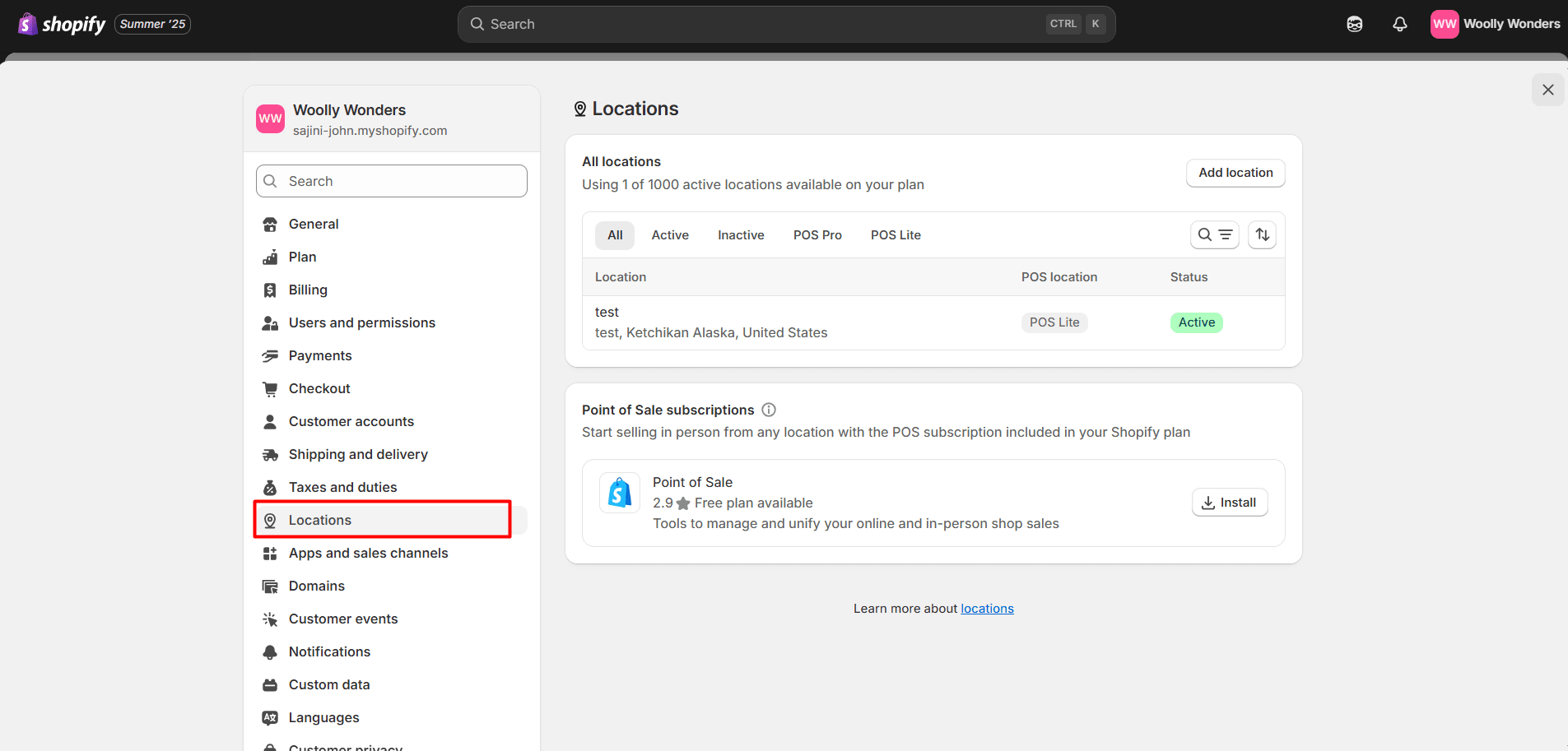Click the POS location column header
This screenshot has height=751, width=1568.
pyautogui.click(x=1059, y=277)
